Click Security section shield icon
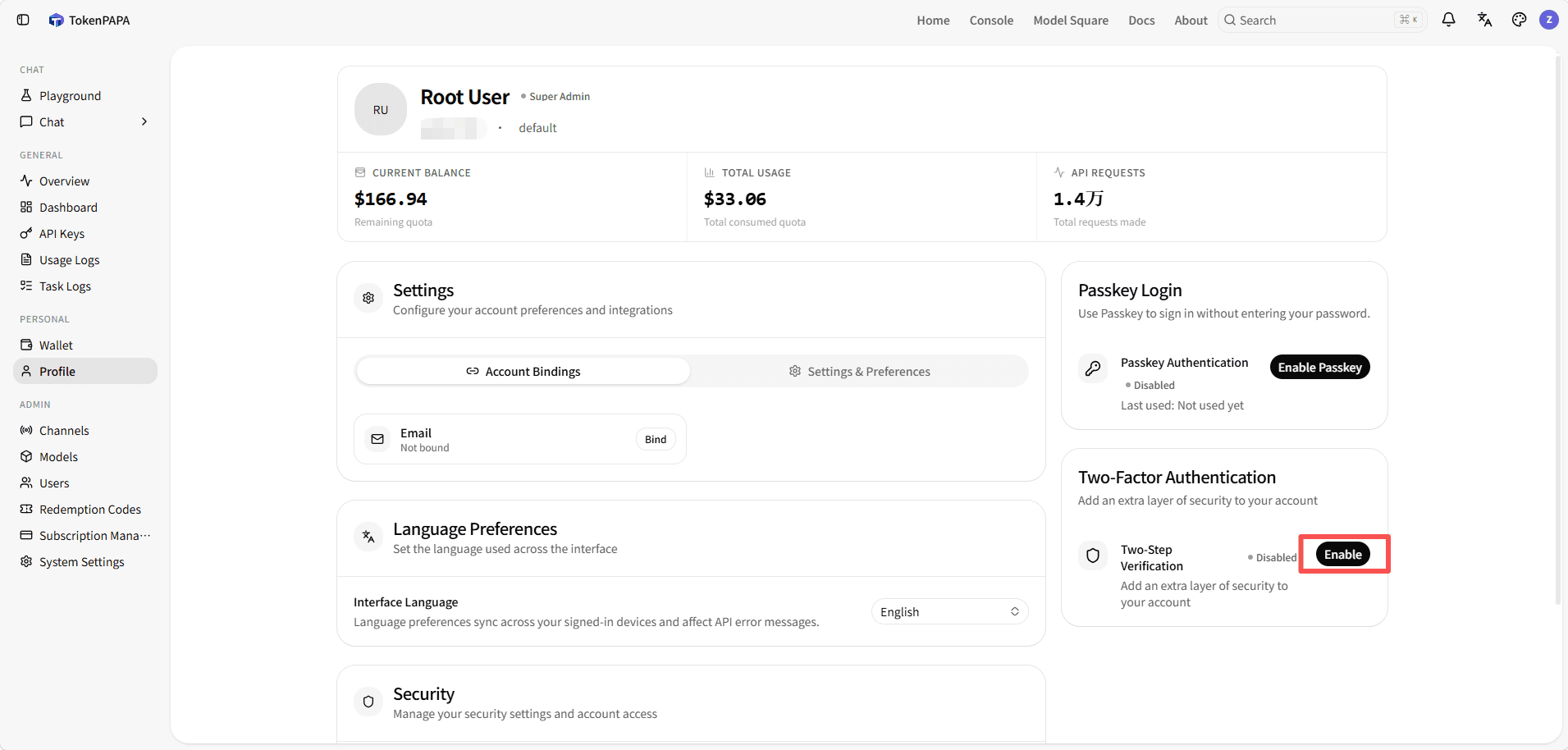 [368, 702]
